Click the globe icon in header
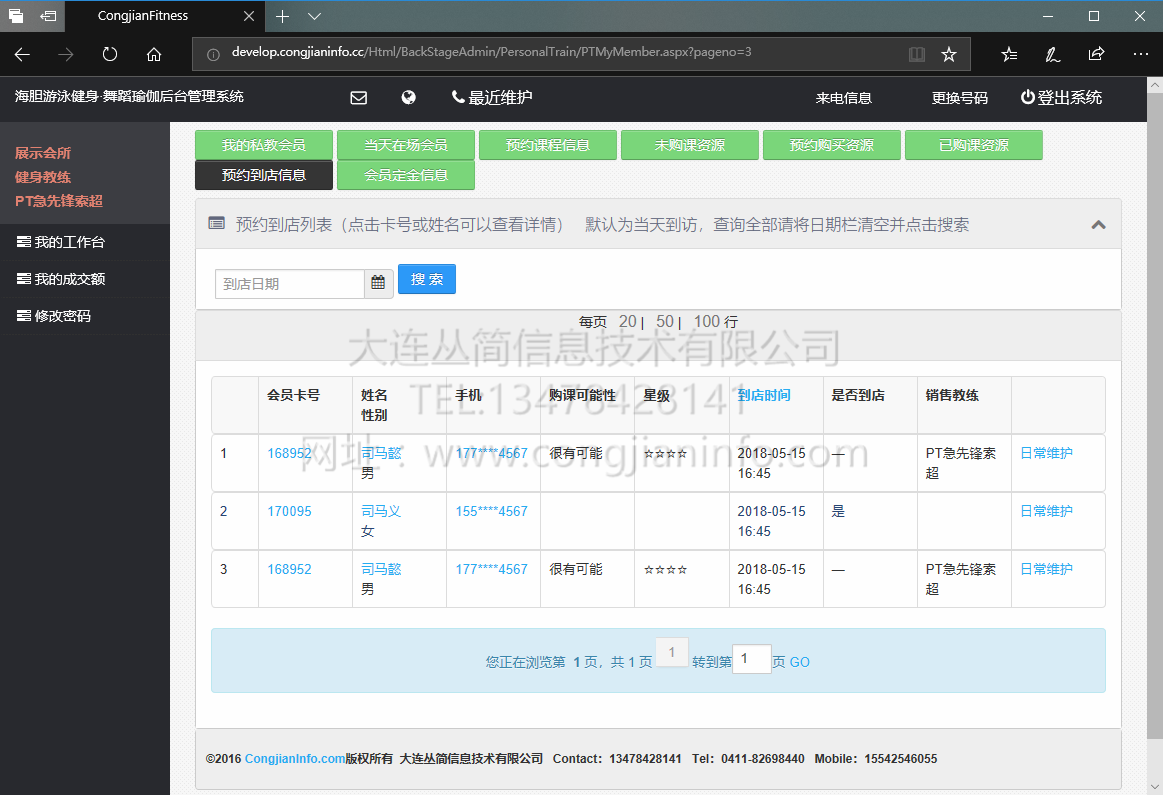The width and height of the screenshot is (1163, 795). tap(409, 97)
